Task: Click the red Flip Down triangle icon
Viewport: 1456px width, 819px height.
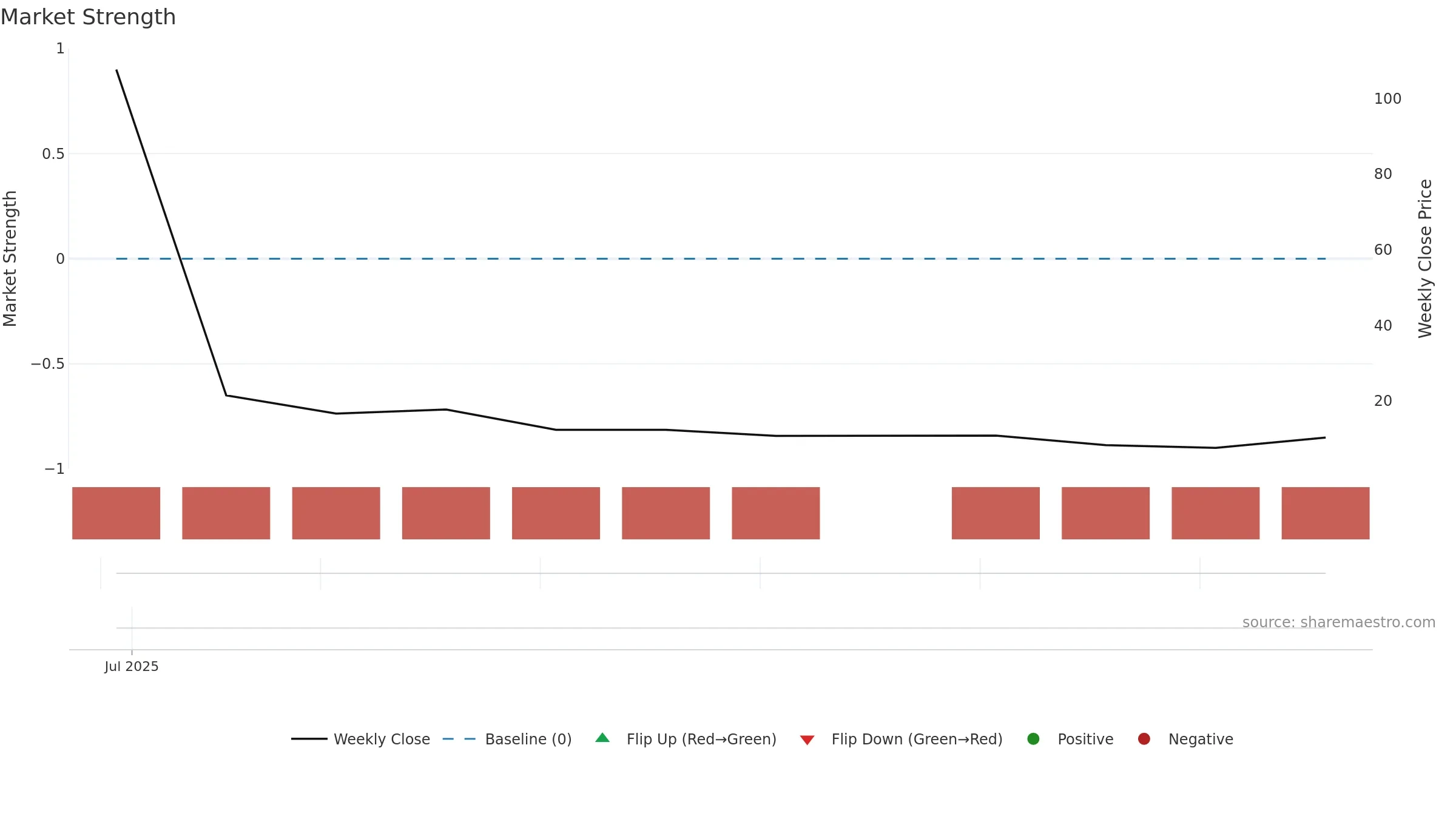Action: tap(807, 740)
